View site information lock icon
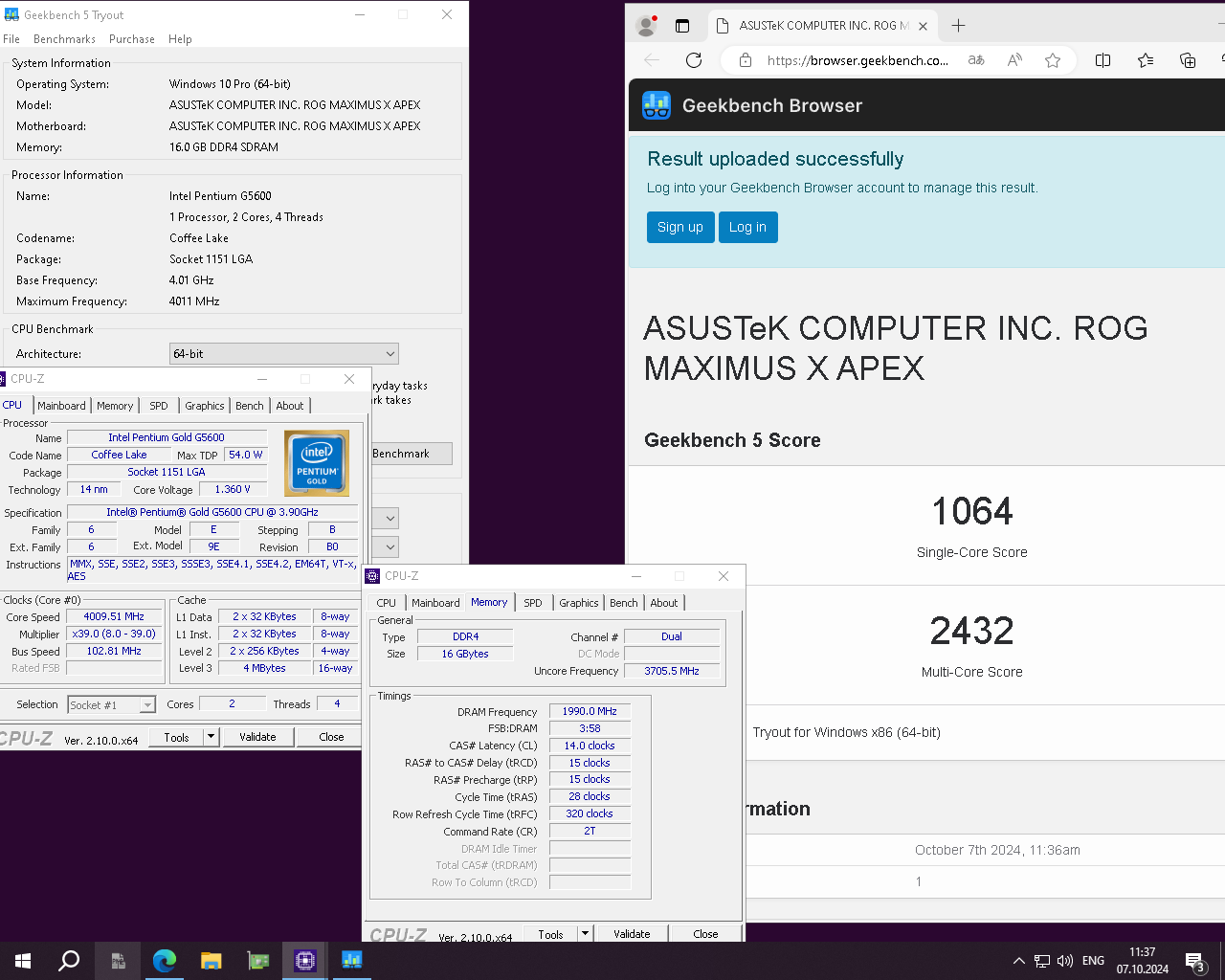The image size is (1225, 980). click(746, 60)
